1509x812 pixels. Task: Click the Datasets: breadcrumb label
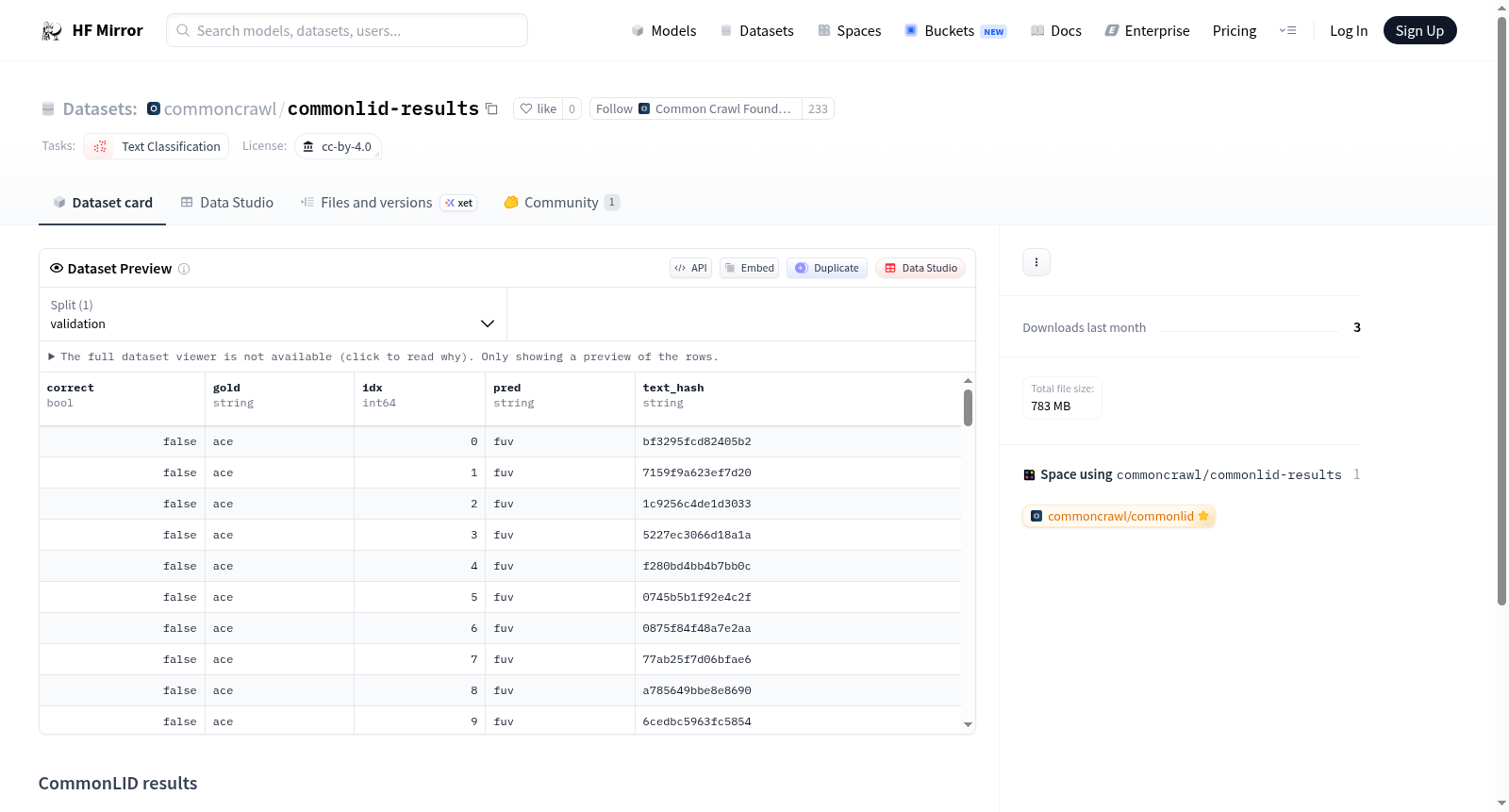point(100,109)
